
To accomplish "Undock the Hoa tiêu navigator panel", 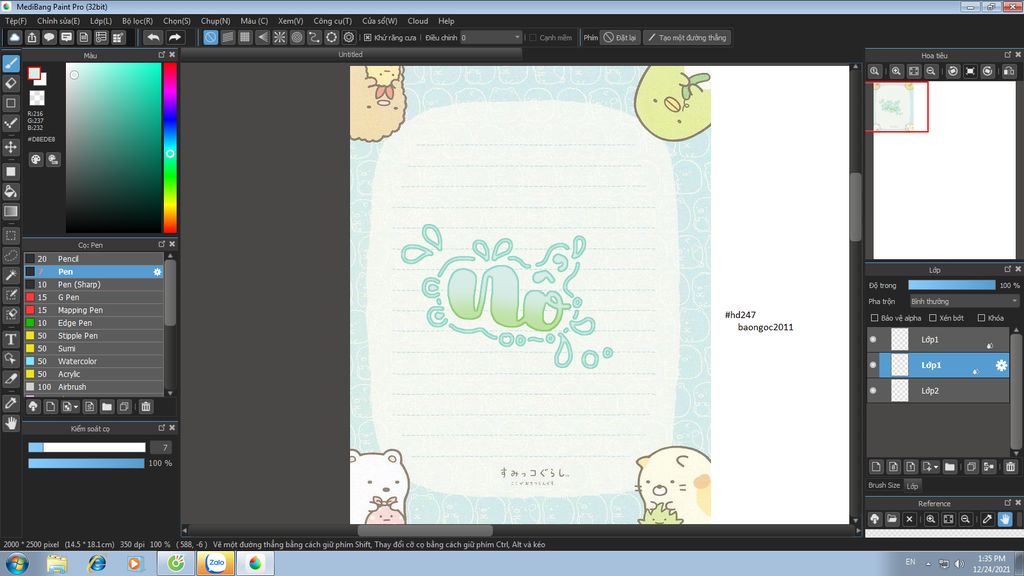I will point(1007,55).
